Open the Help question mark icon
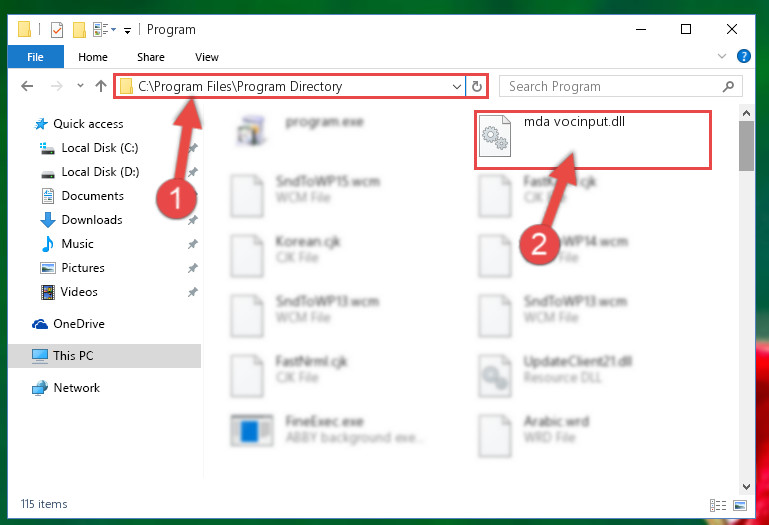Screen dimensions: 769x525 click(743, 56)
